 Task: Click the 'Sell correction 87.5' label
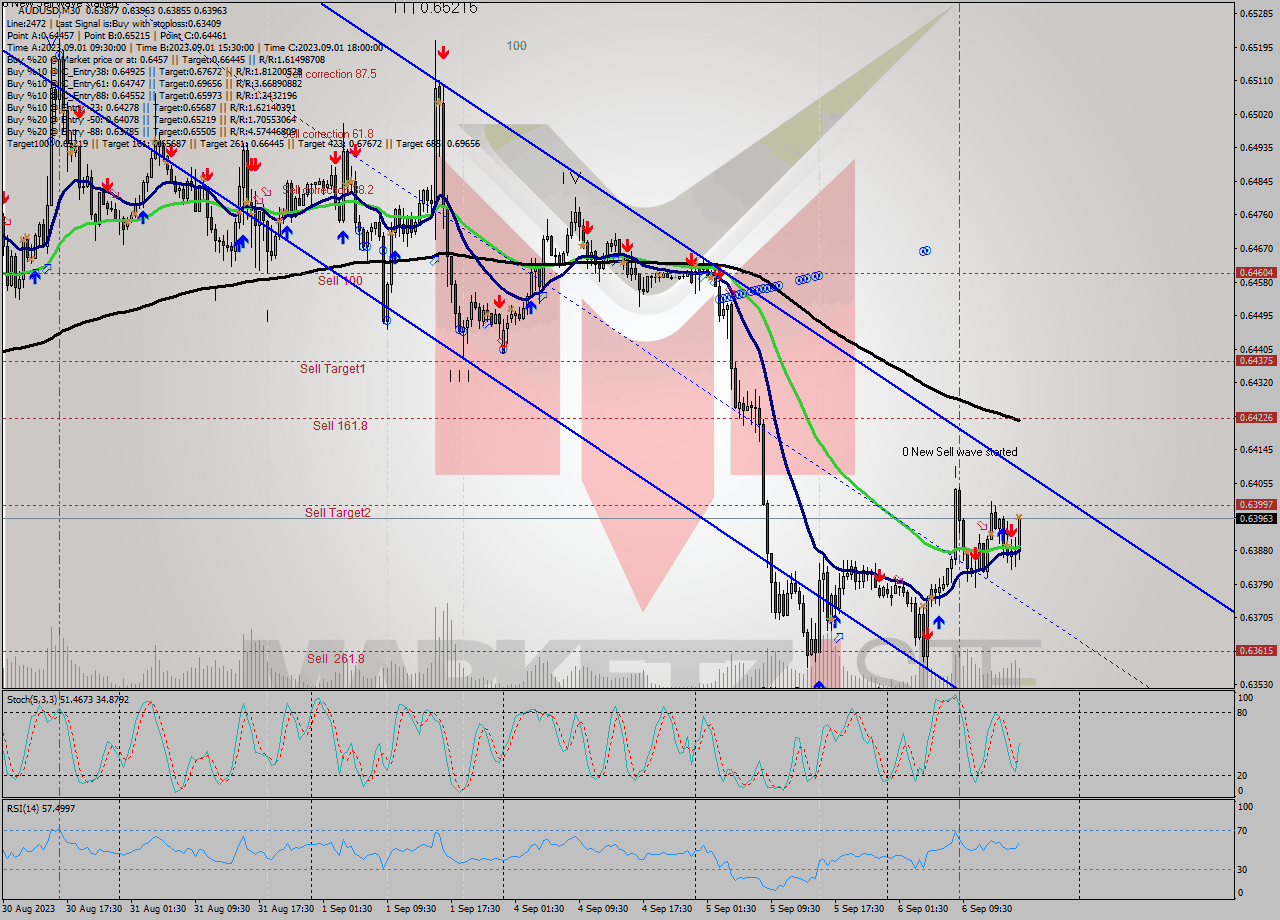[331, 74]
